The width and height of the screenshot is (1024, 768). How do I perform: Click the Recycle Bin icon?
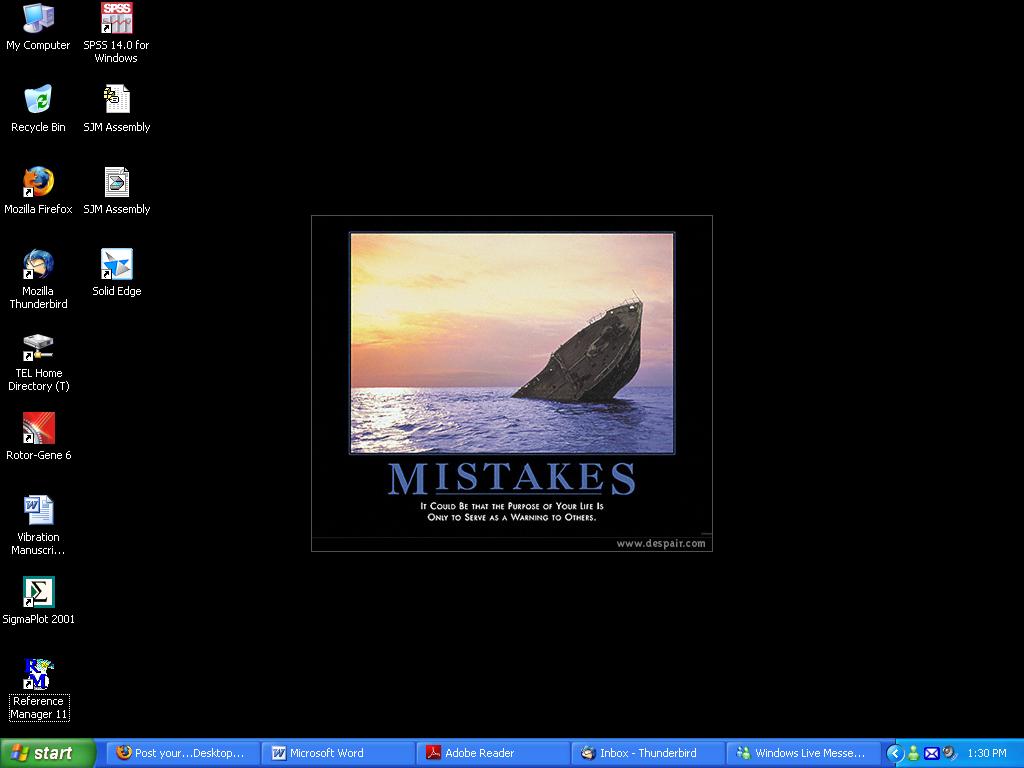click(x=38, y=109)
